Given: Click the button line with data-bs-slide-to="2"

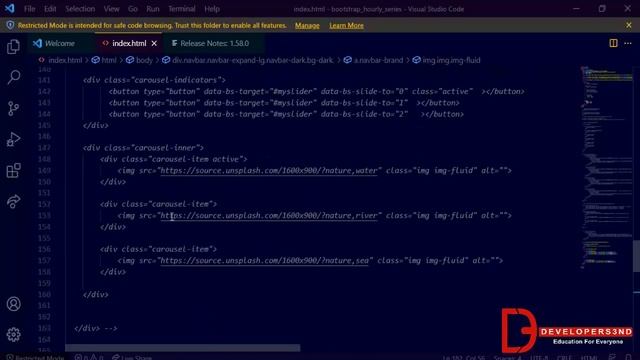Looking at the screenshot, I should pyautogui.click(x=286, y=114).
